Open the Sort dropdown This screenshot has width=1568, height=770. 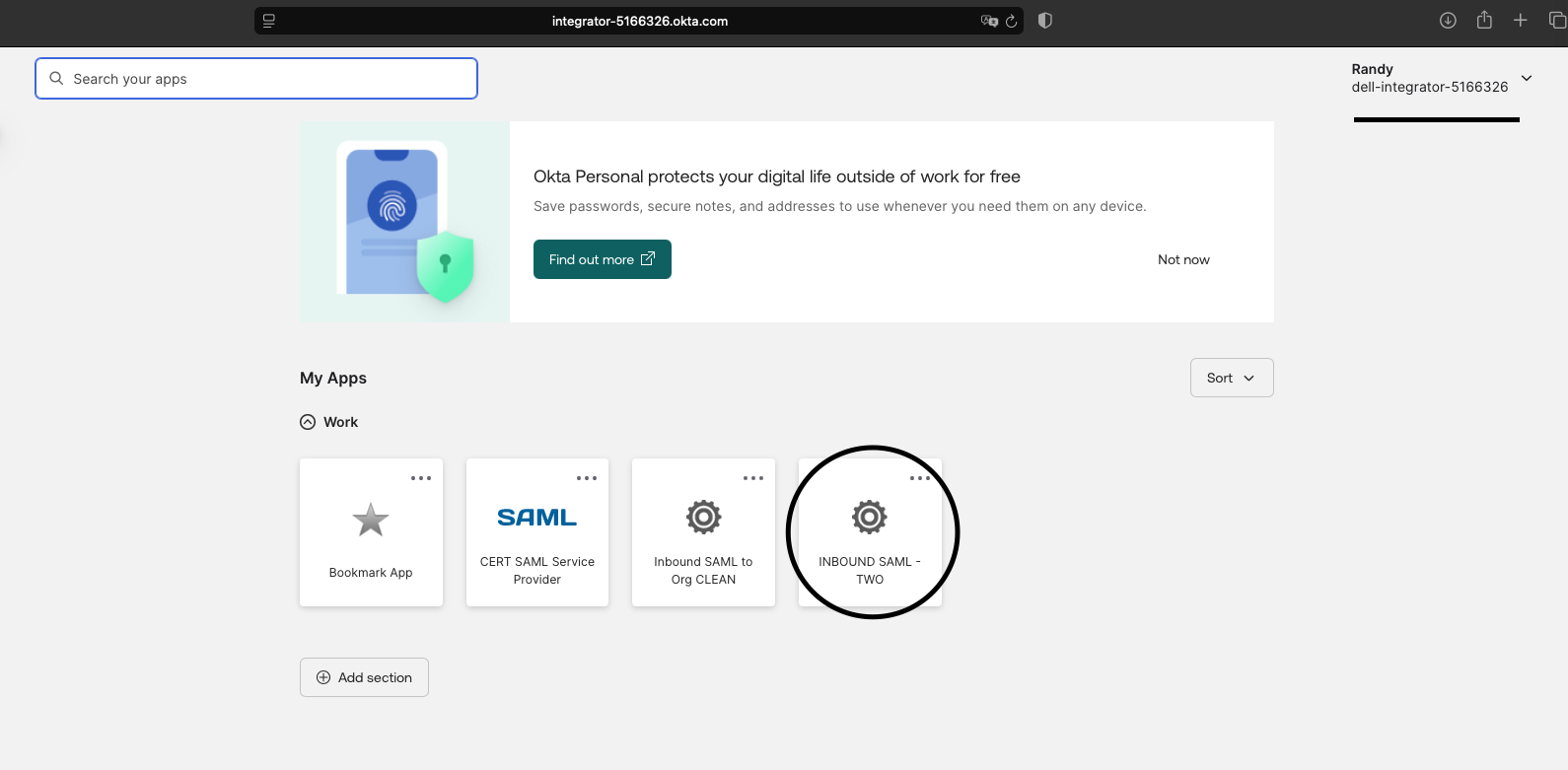1232,378
